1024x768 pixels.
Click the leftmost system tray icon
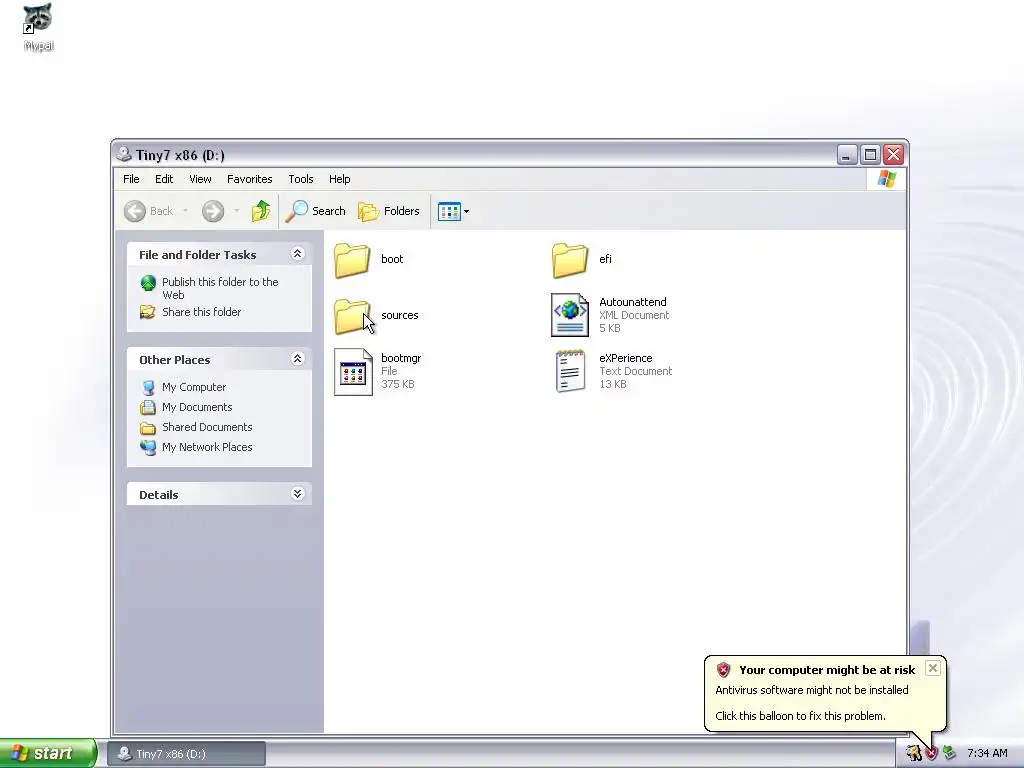[914, 754]
